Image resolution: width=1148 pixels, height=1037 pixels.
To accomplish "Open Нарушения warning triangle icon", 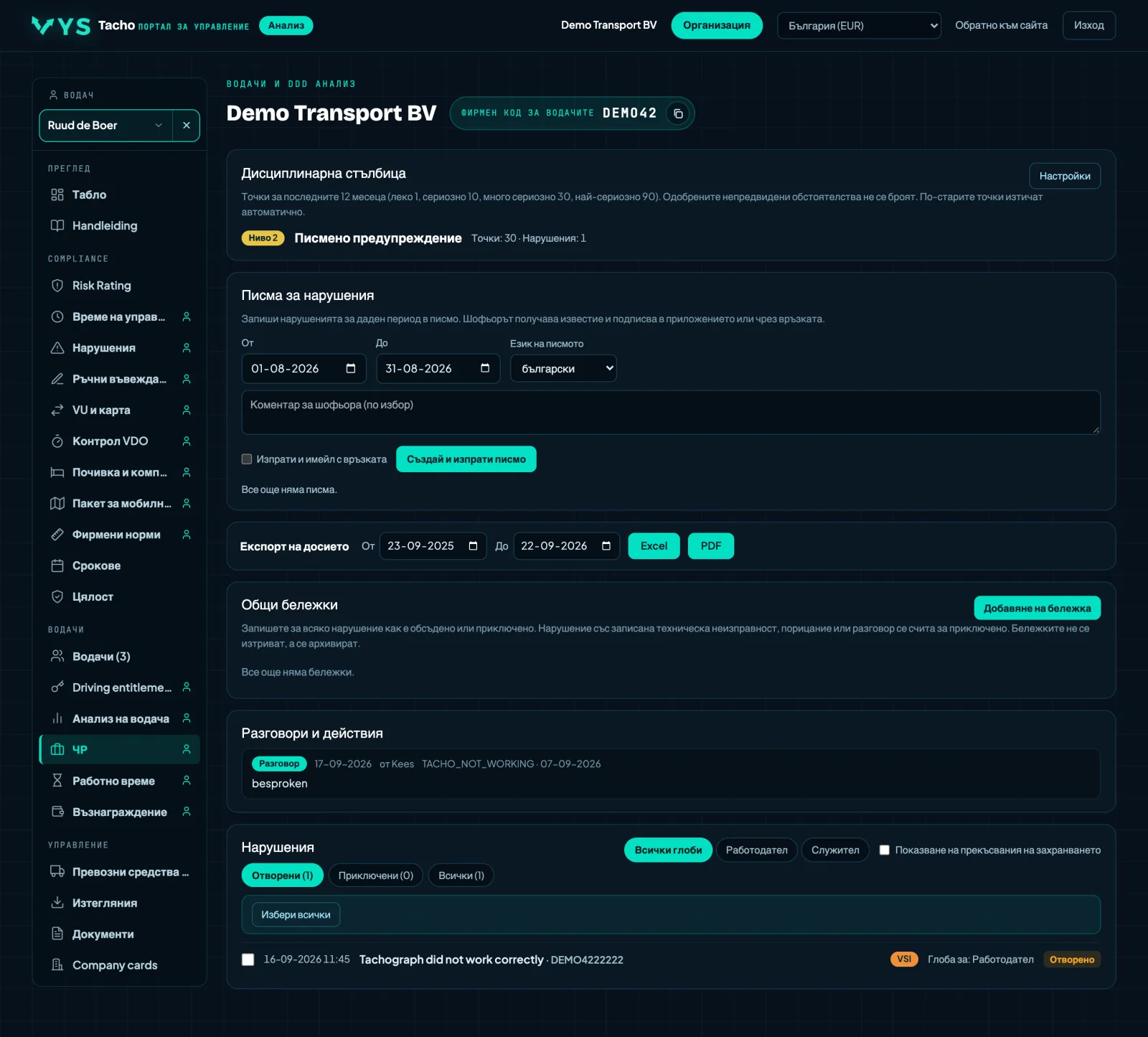I will pyautogui.click(x=57, y=348).
